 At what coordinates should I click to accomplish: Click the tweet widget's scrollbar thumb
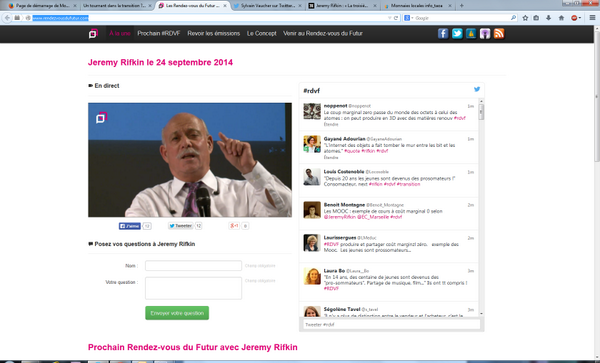pyautogui.click(x=481, y=112)
